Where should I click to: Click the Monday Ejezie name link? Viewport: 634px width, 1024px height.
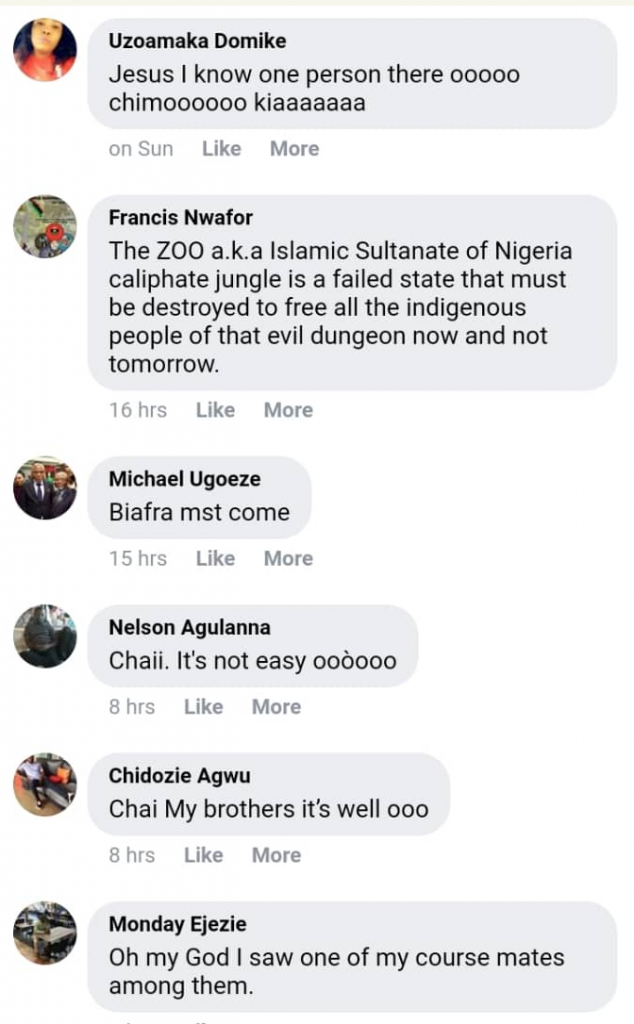pyautogui.click(x=177, y=925)
